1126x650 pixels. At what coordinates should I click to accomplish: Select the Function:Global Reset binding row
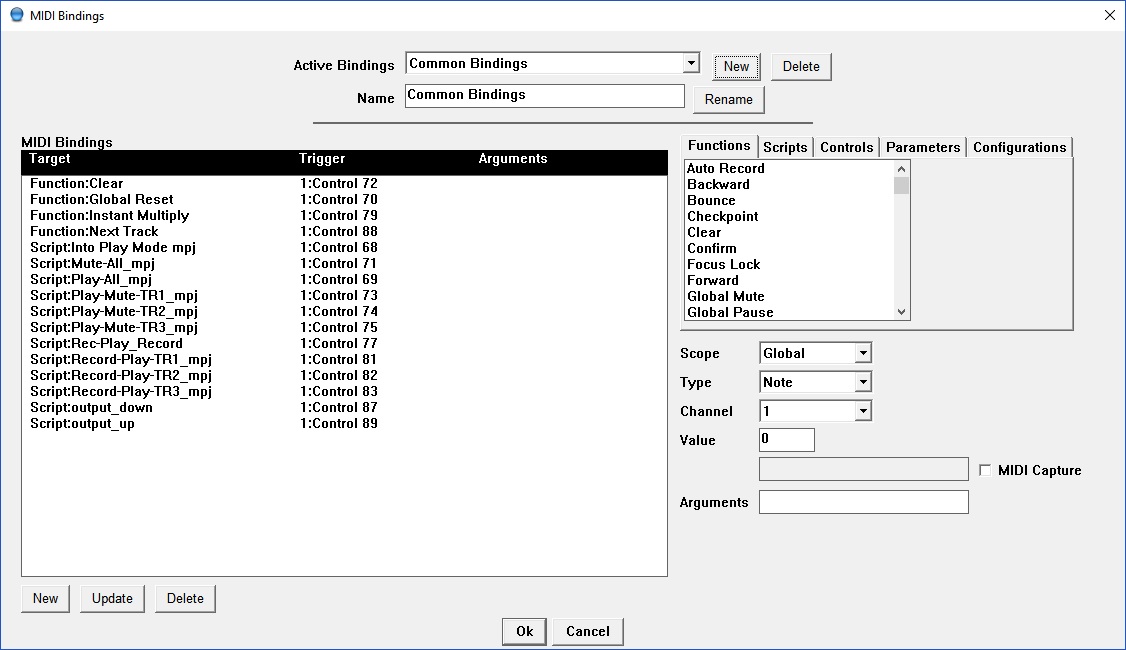pyautogui.click(x=344, y=200)
